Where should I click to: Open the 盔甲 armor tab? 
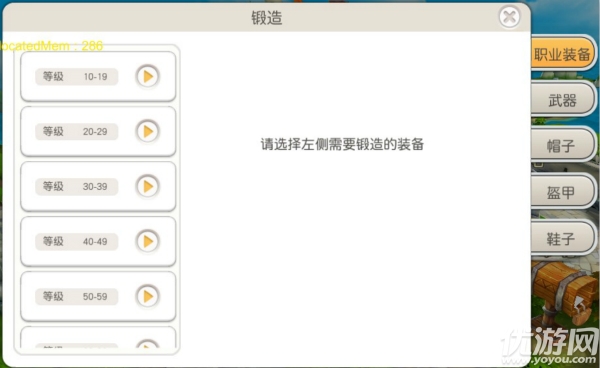pos(562,192)
